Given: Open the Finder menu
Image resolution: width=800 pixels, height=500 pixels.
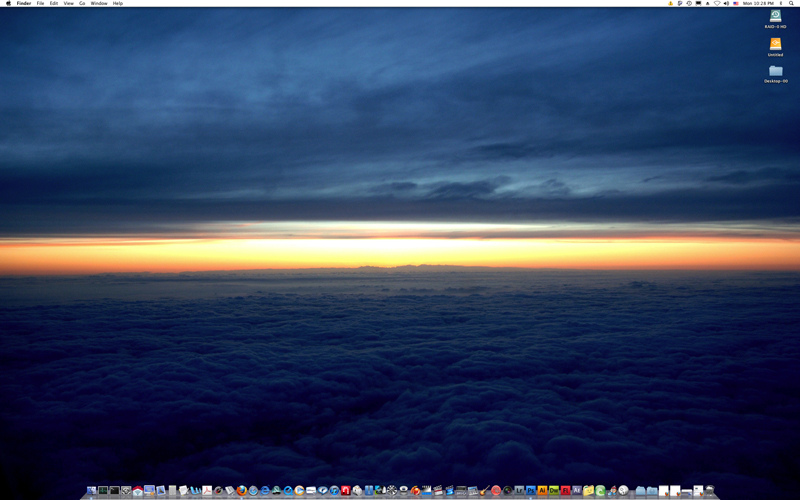Looking at the screenshot, I should click(24, 3).
